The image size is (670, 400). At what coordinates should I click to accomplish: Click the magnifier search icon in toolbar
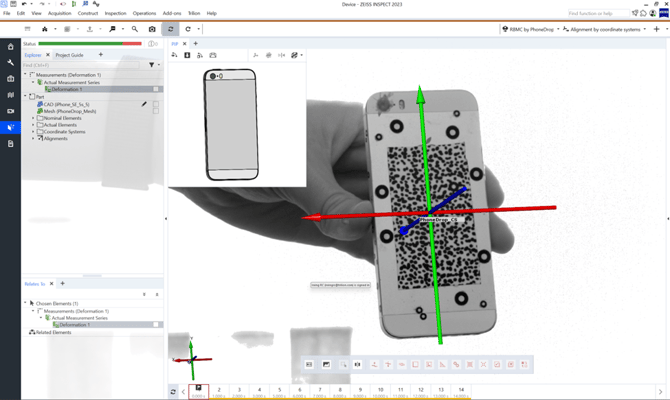[x=135, y=29]
